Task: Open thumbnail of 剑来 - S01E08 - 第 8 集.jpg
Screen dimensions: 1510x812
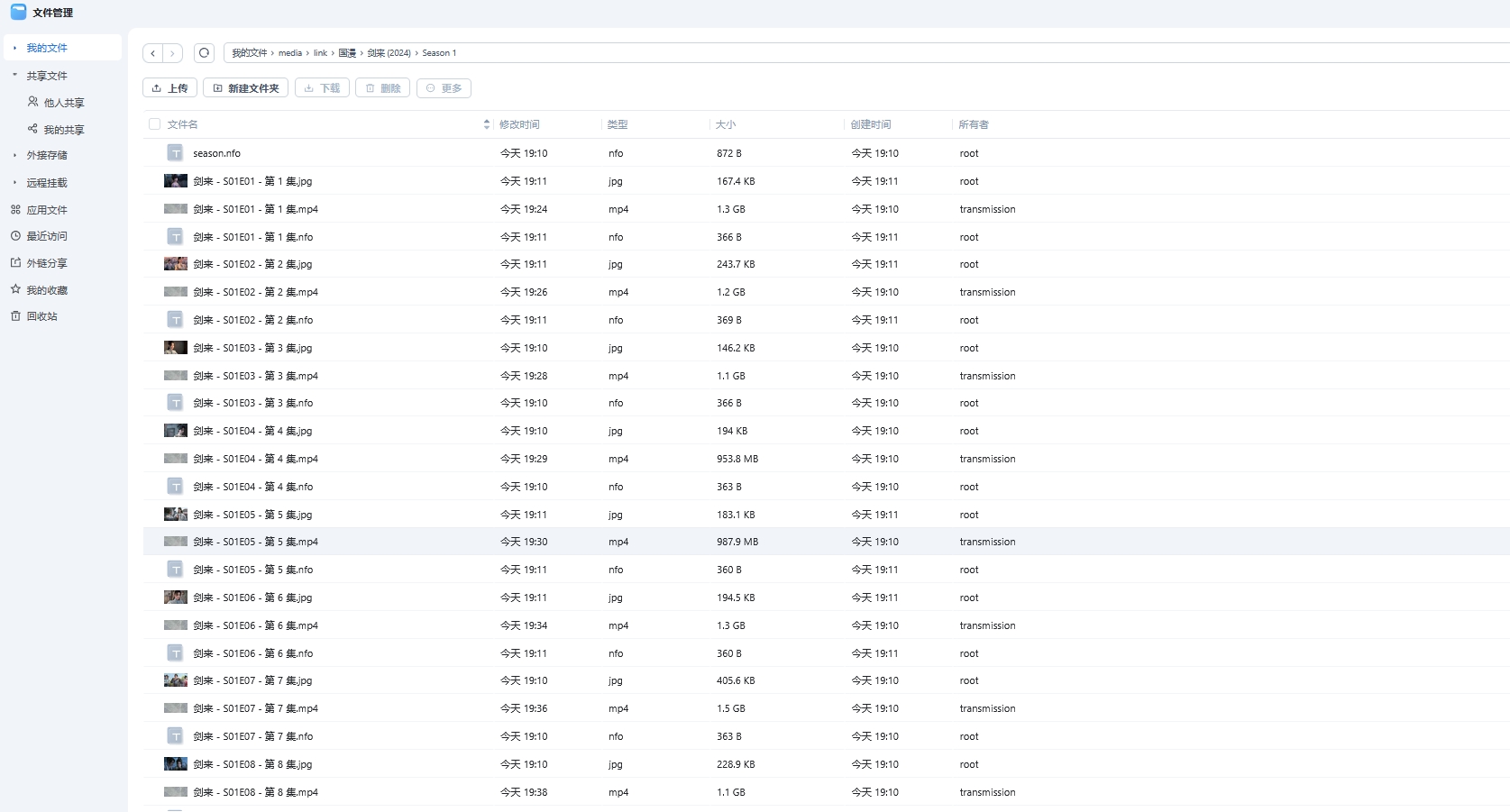Action: (176, 764)
